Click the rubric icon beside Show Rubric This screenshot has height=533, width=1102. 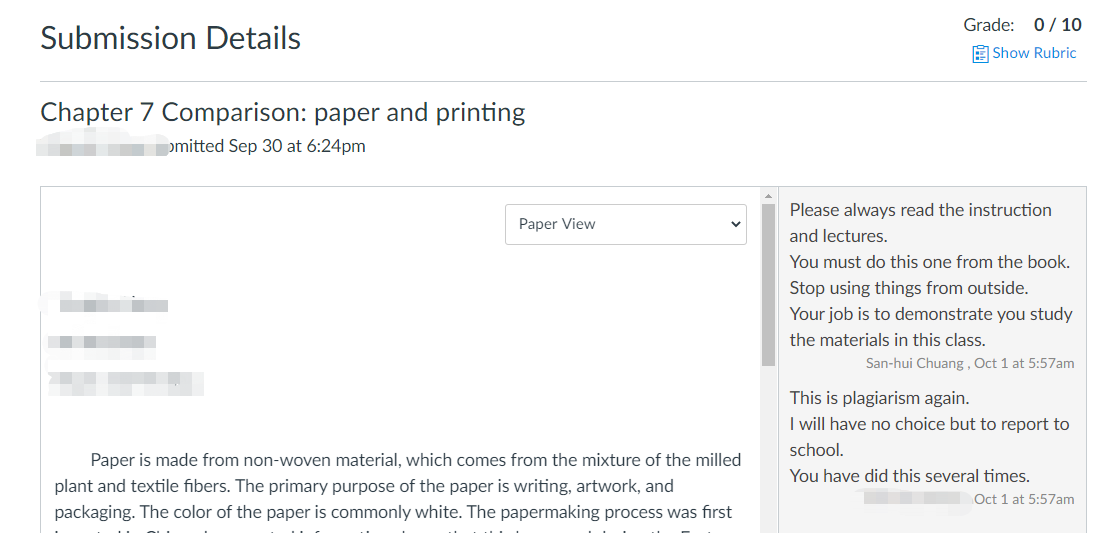coord(980,54)
